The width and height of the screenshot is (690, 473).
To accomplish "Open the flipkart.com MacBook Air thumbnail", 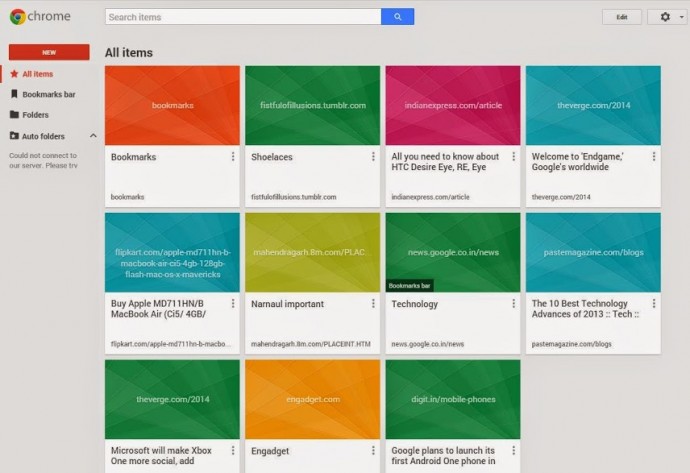I will point(172,252).
